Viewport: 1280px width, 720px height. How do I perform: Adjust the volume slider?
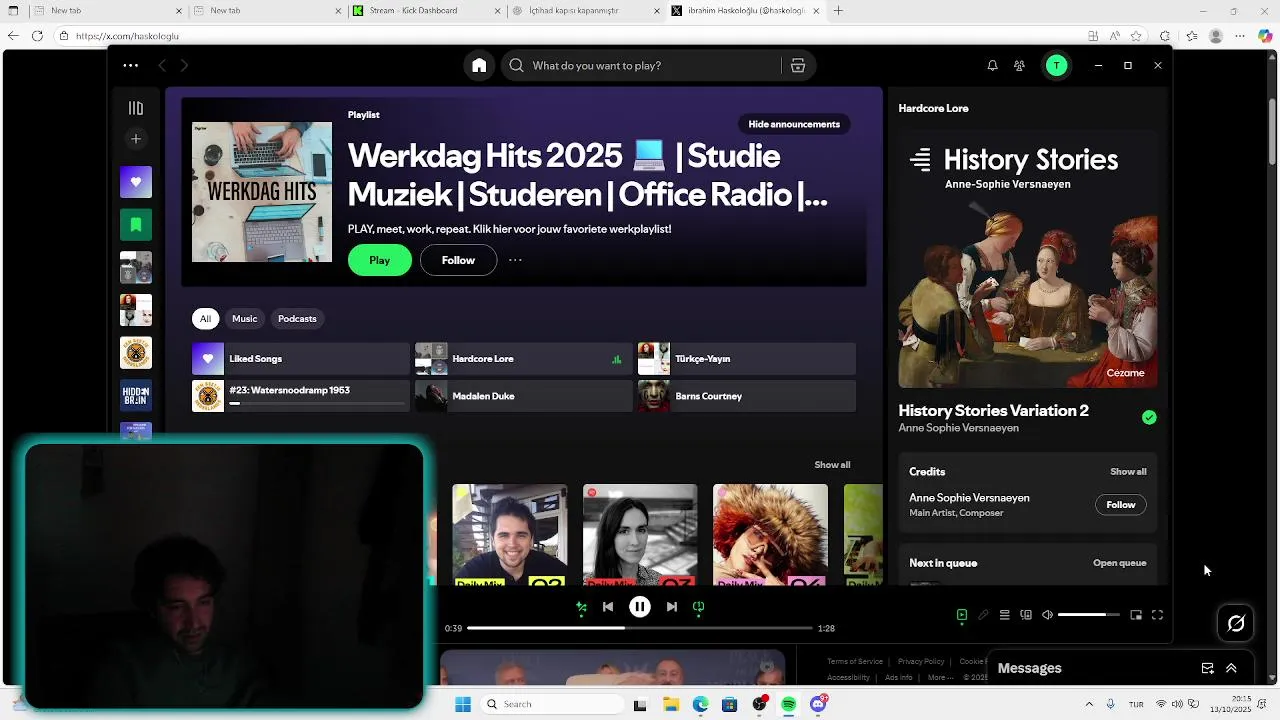click(1088, 615)
